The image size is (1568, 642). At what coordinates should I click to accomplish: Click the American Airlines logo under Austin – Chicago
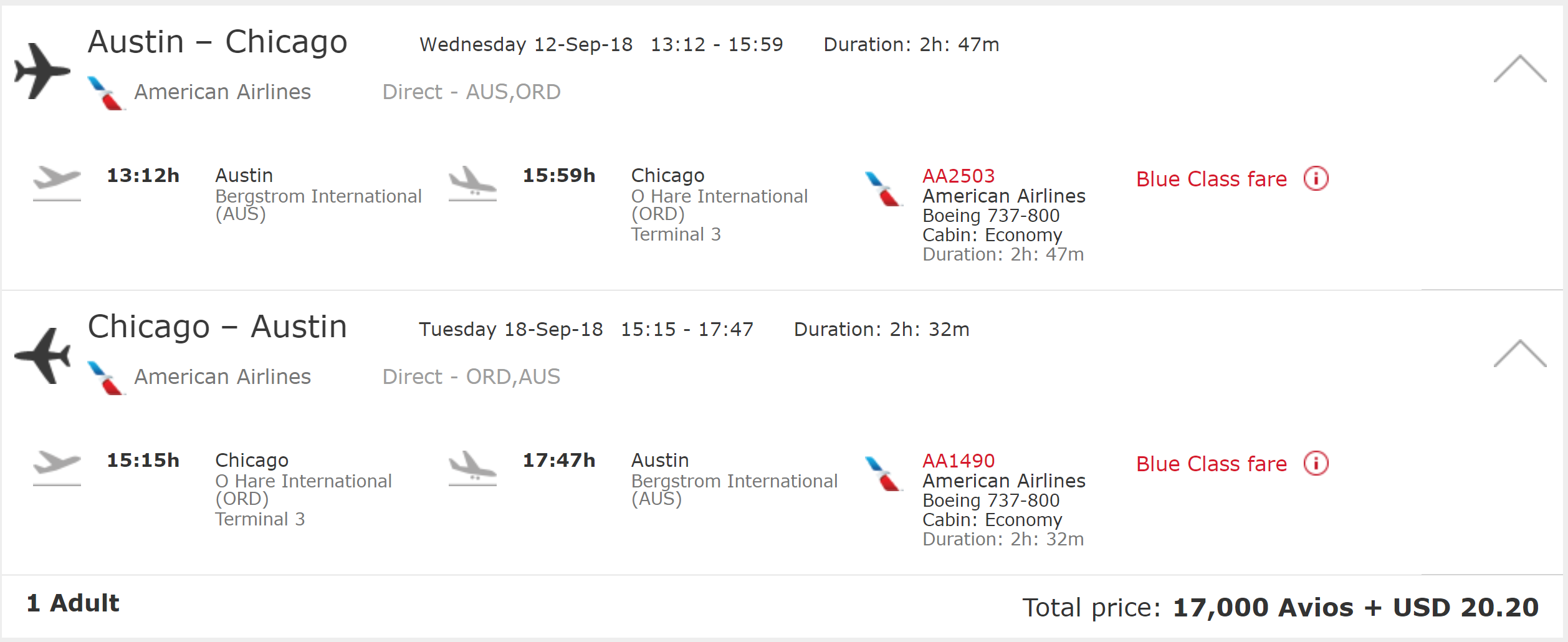107,93
